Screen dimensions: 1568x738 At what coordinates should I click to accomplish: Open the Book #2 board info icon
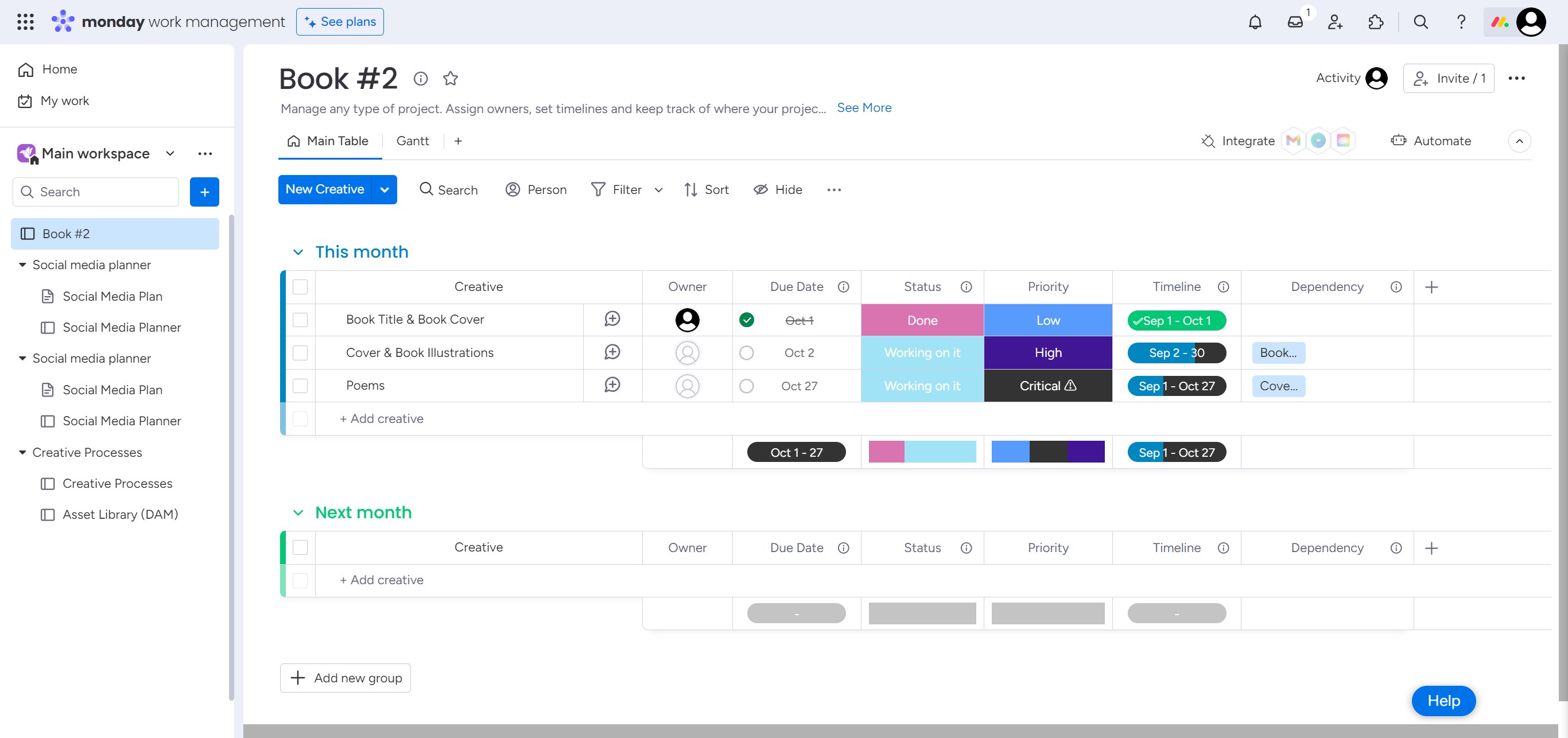pos(420,79)
